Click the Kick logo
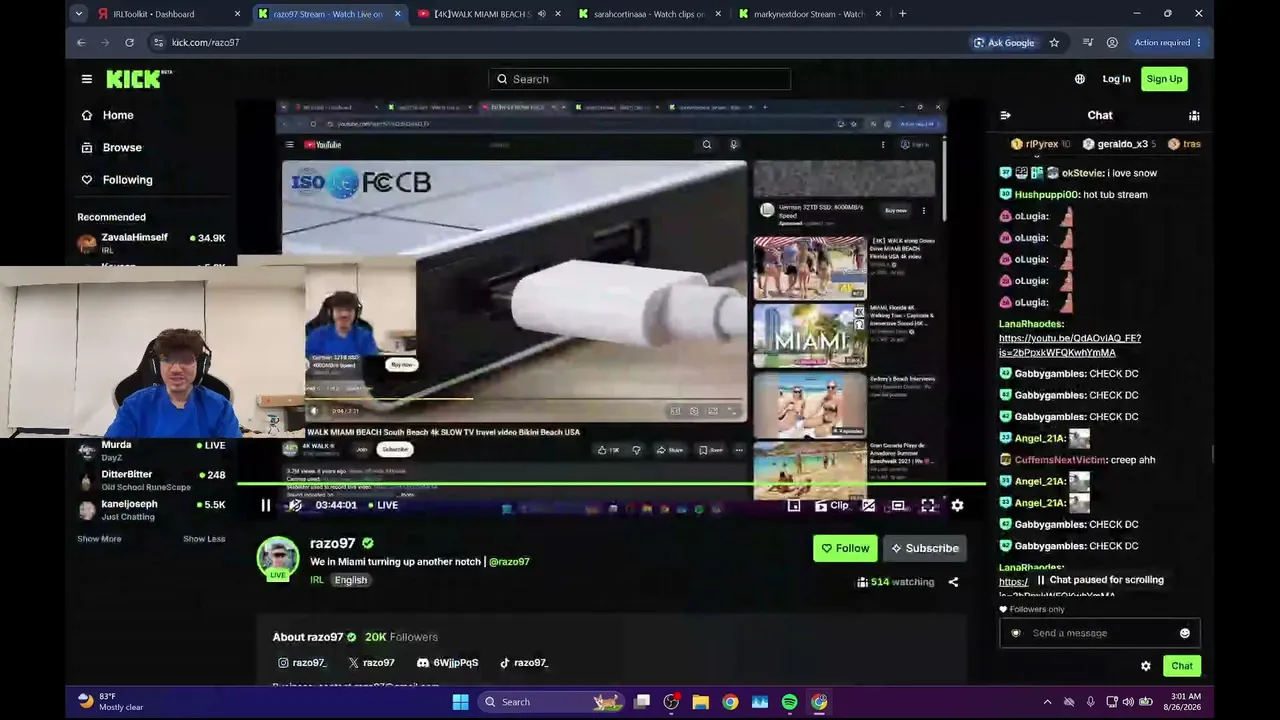Viewport: 1280px width, 720px height. click(x=139, y=79)
